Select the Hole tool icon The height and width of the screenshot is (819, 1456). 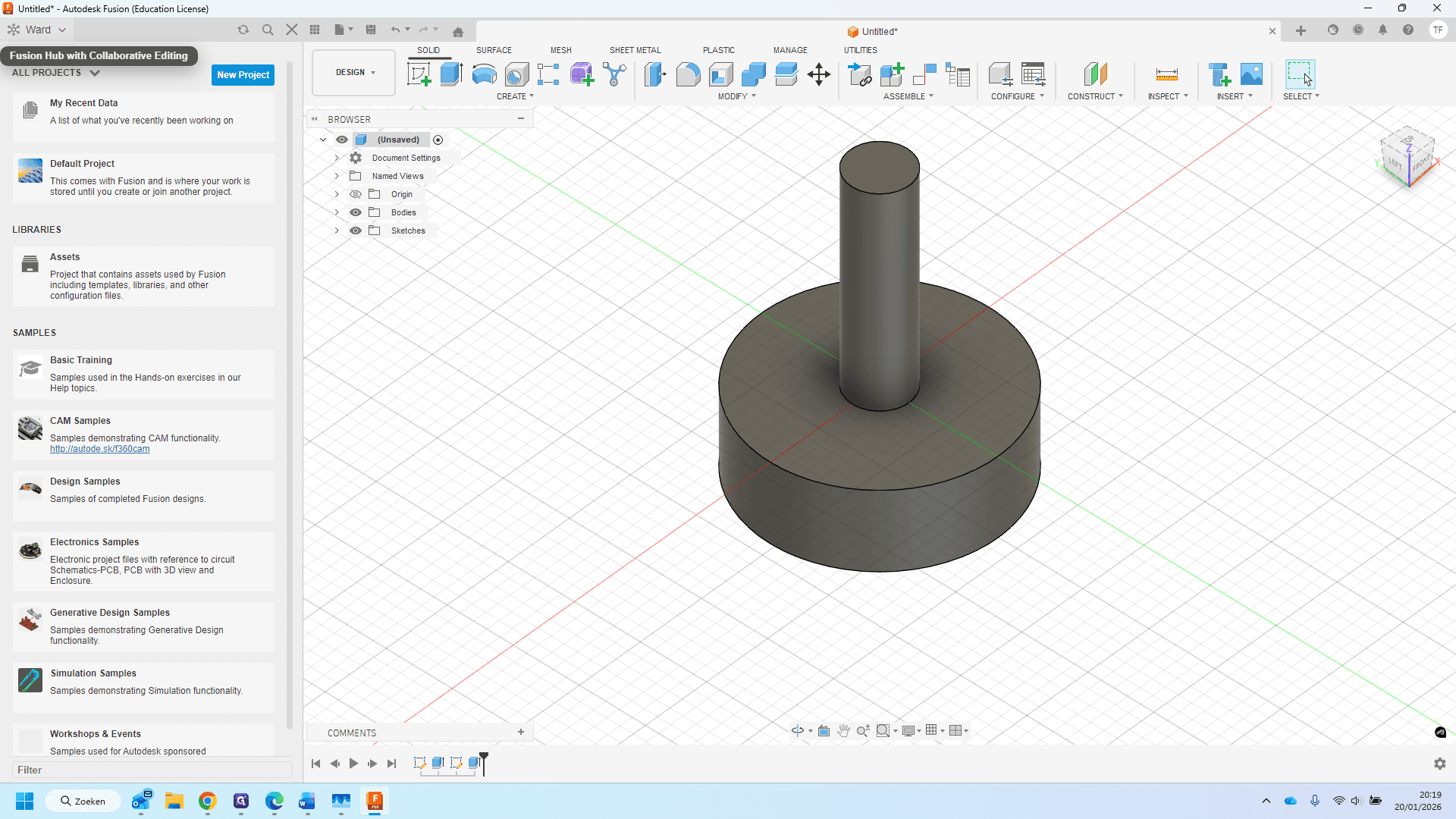click(516, 74)
